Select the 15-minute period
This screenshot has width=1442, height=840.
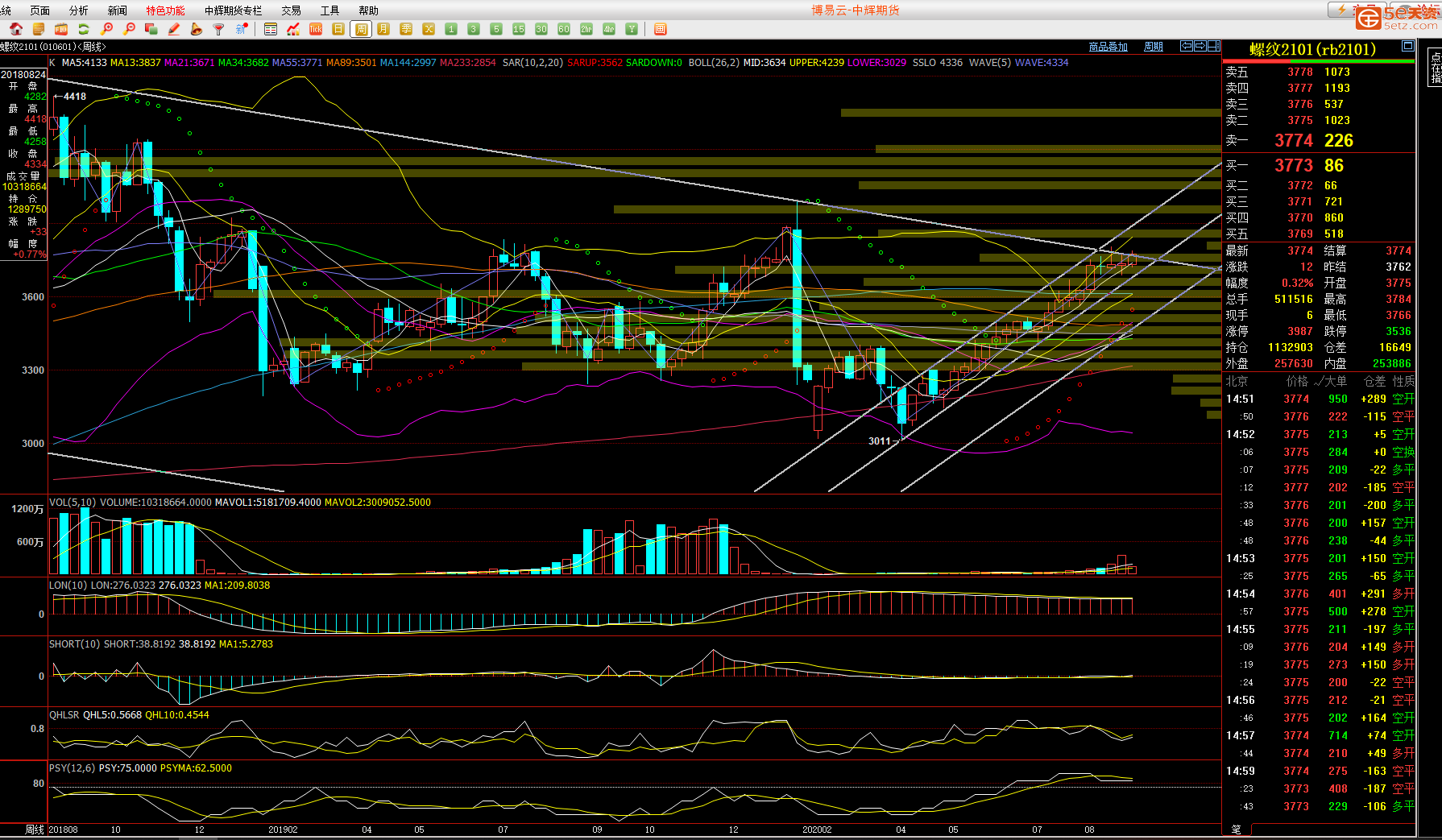pyautogui.click(x=519, y=29)
